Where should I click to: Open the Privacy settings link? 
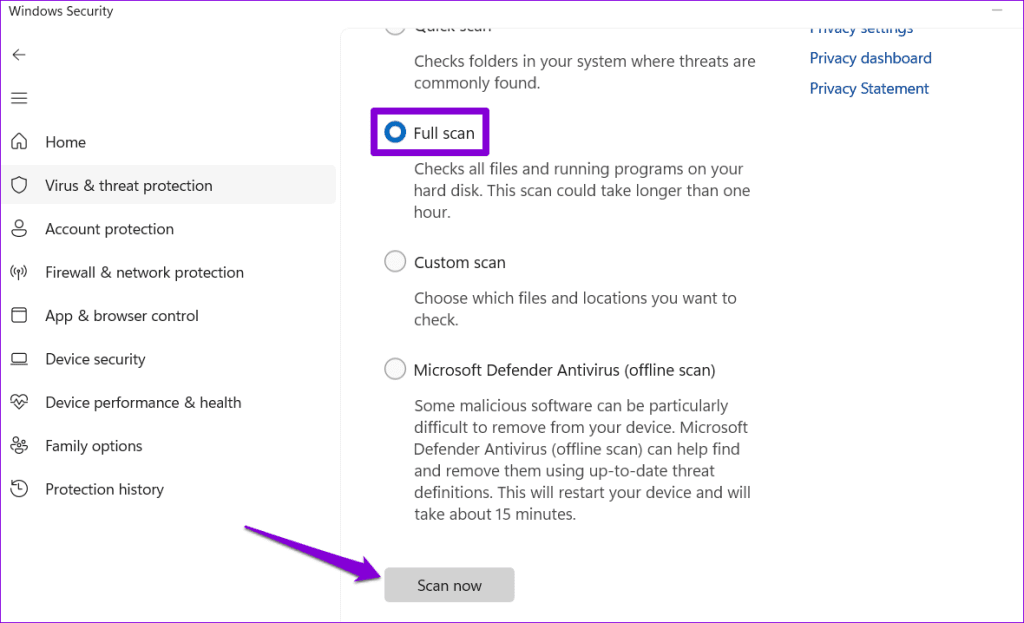point(861,29)
